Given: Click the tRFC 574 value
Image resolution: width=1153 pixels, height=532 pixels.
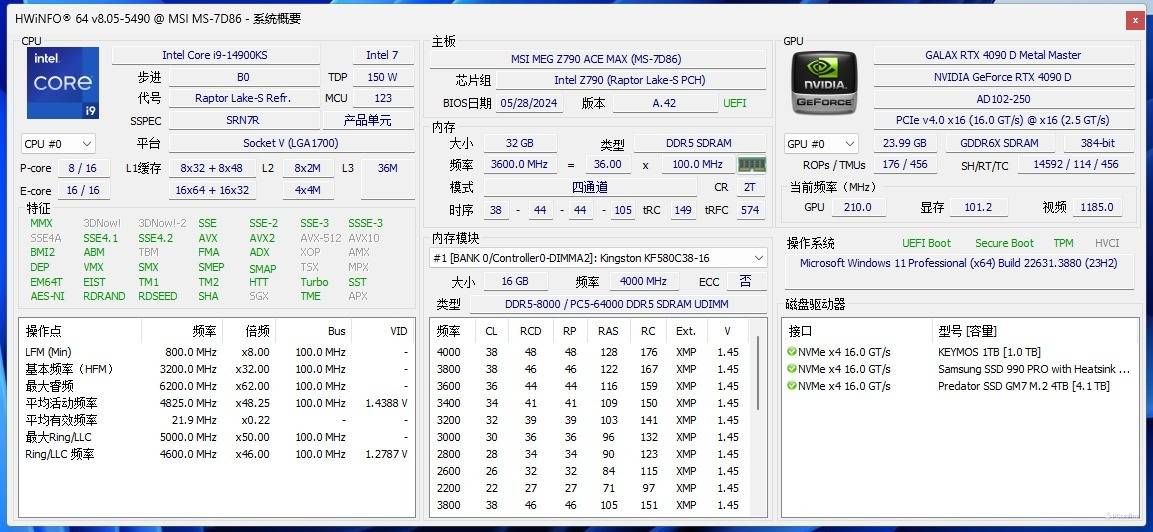Looking at the screenshot, I should click(x=750, y=210).
